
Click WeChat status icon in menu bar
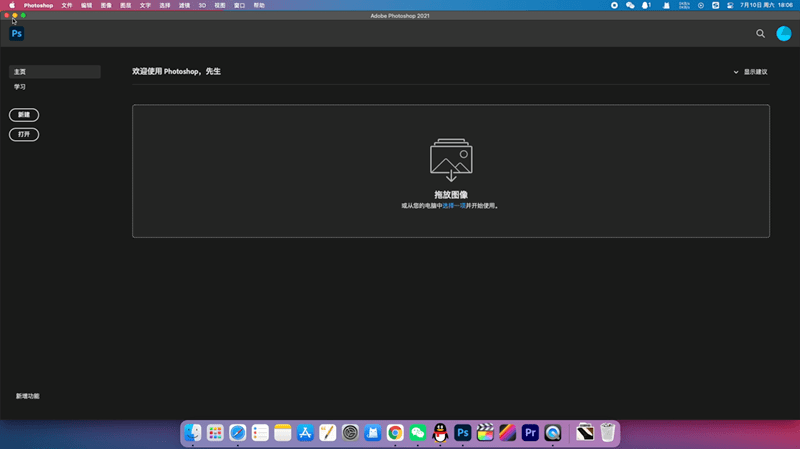(x=630, y=5)
